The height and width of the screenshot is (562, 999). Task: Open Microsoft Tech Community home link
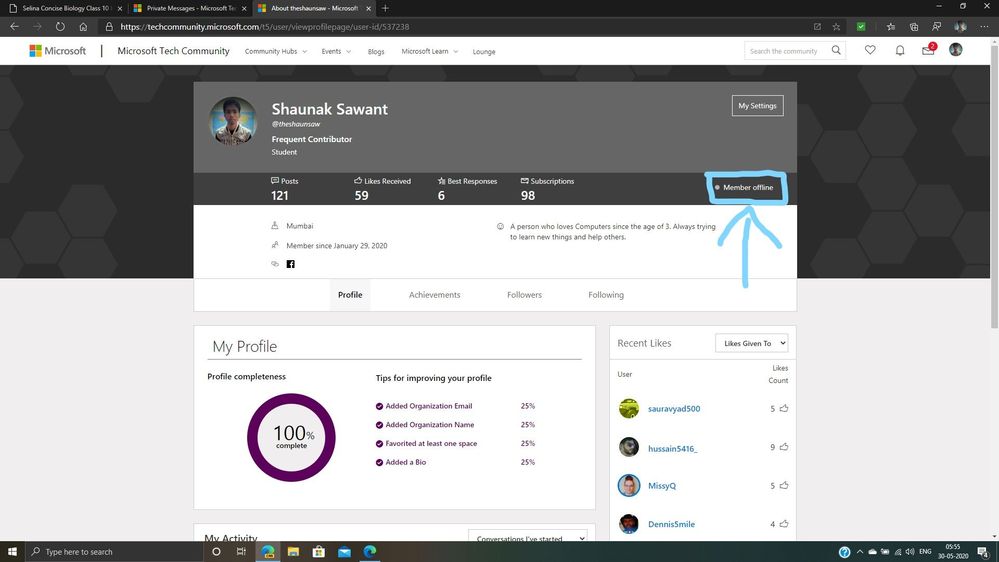point(173,51)
